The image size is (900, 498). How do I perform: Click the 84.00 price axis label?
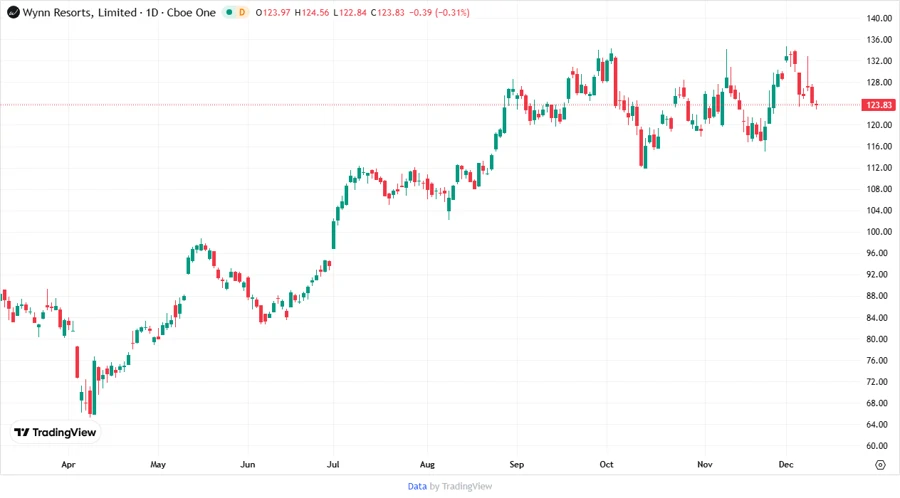879,317
